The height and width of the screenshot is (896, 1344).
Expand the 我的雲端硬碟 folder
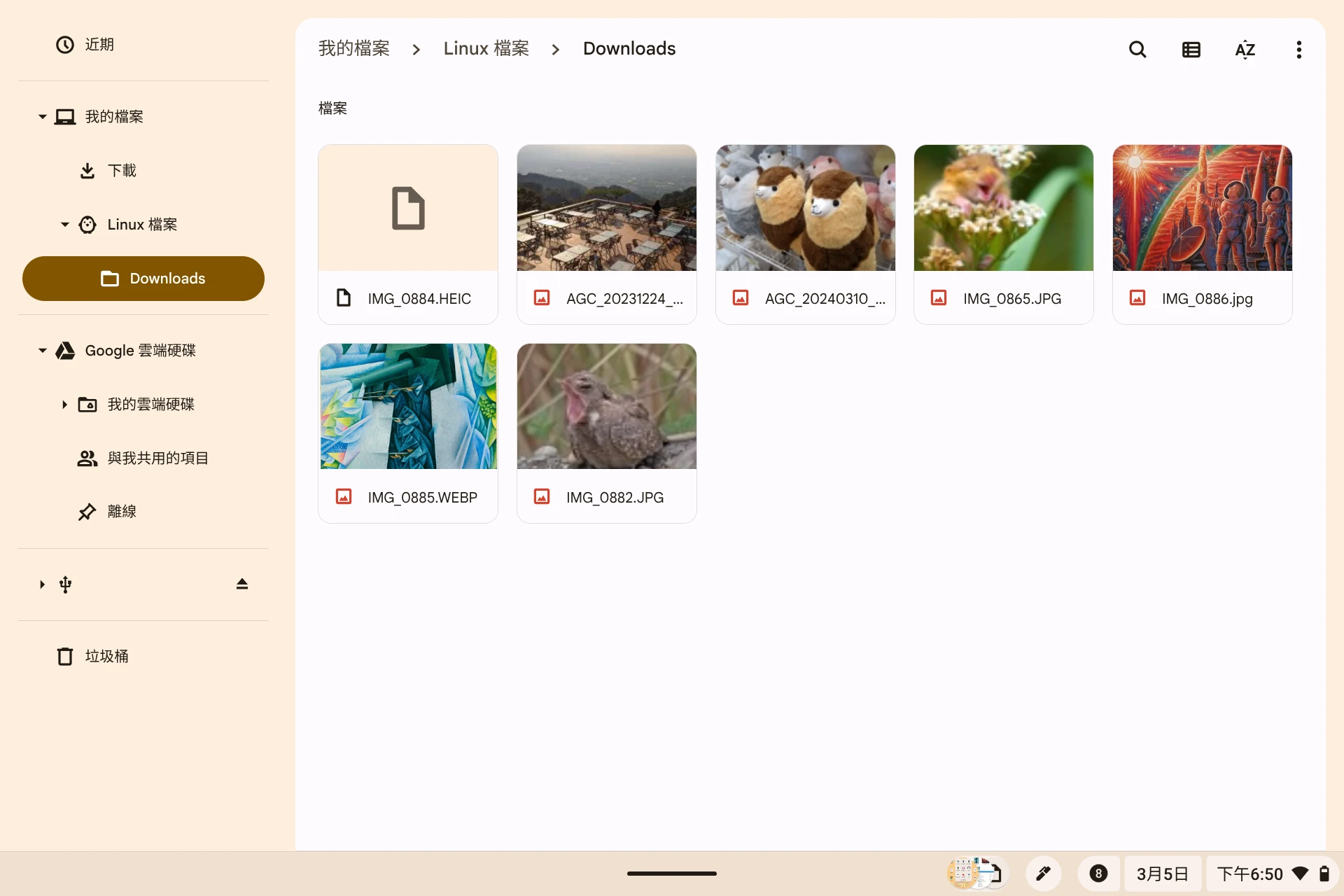64,405
